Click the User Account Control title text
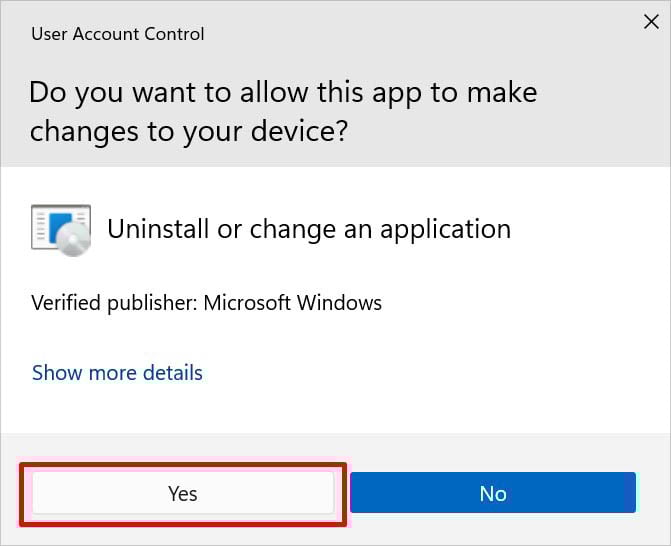The image size is (671, 546). point(117,34)
